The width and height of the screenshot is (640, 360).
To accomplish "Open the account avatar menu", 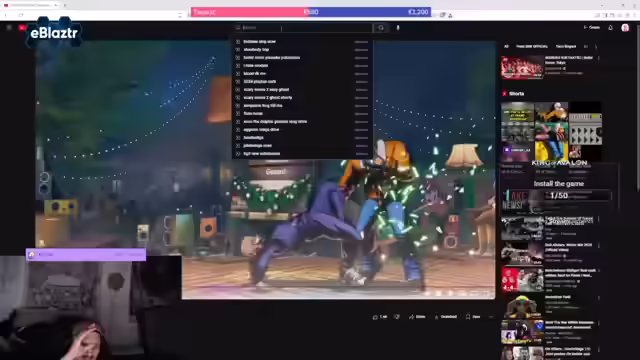I will (625, 27).
